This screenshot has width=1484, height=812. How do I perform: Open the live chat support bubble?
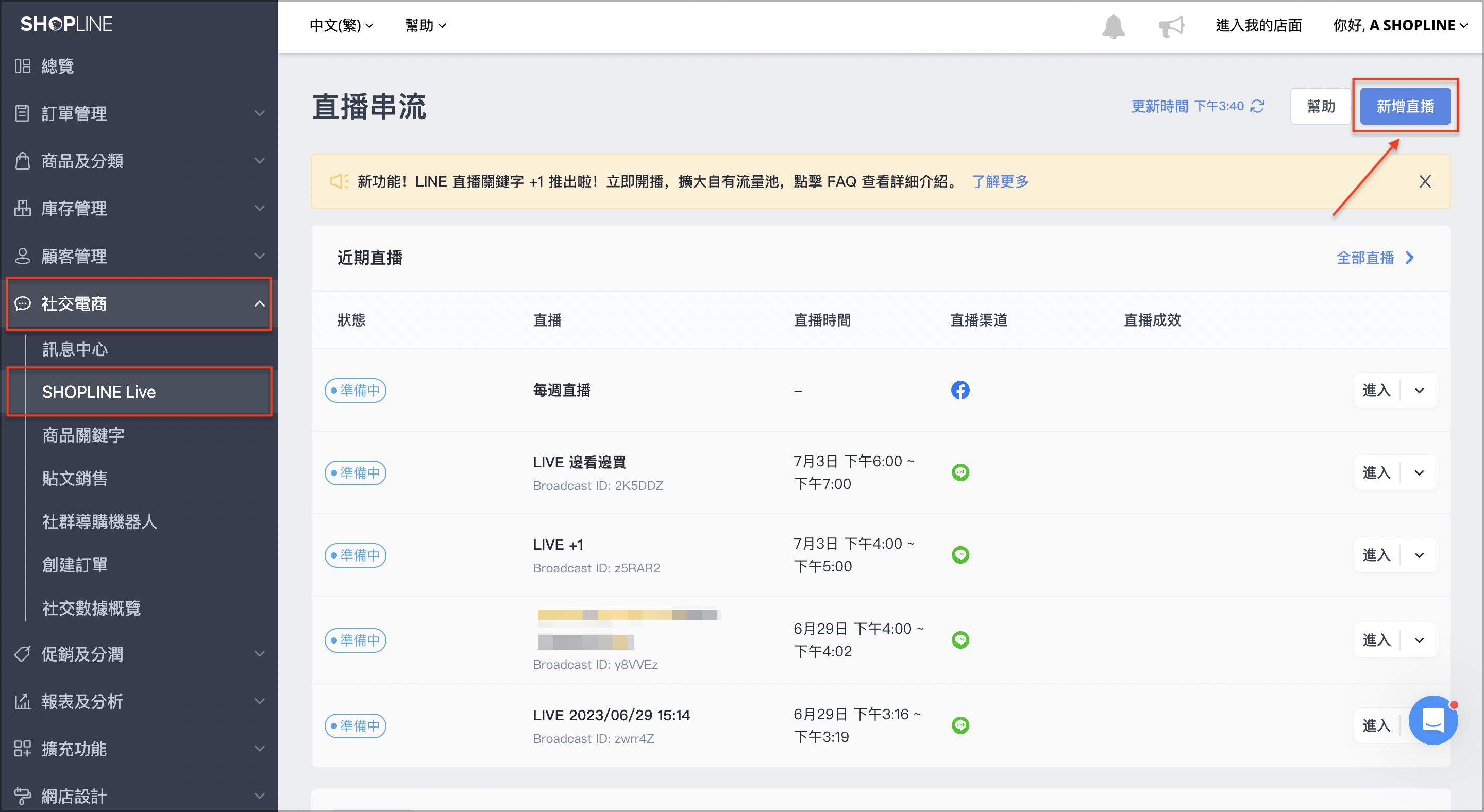pos(1432,720)
